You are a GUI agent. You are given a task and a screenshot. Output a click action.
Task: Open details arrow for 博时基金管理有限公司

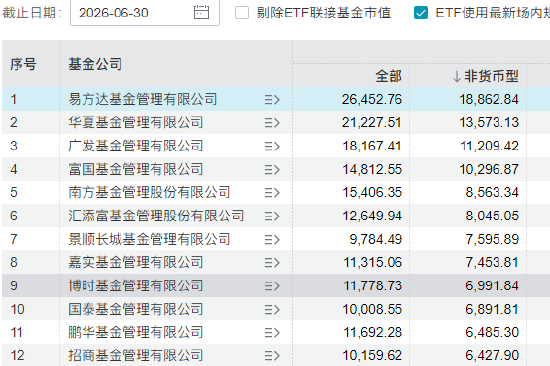click(x=272, y=286)
